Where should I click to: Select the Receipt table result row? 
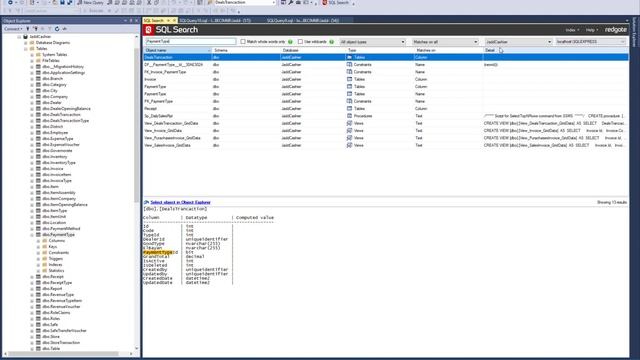(x=386, y=109)
